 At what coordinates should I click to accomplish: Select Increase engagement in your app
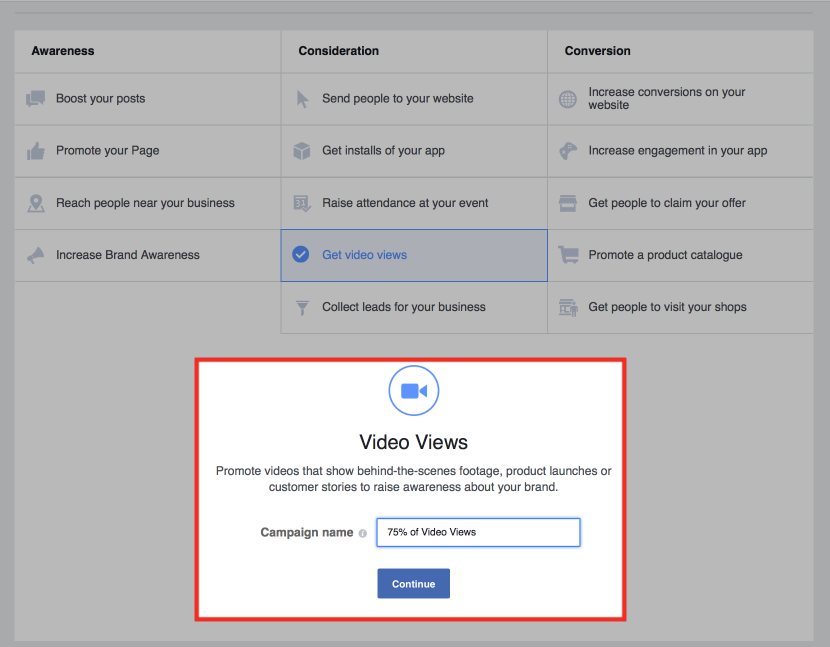tap(680, 151)
